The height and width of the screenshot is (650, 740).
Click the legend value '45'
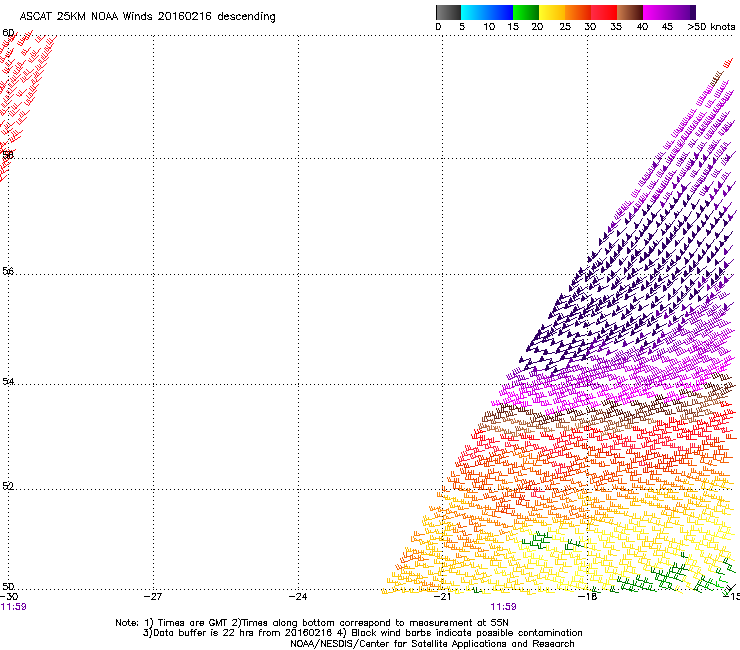[x=667, y=27]
